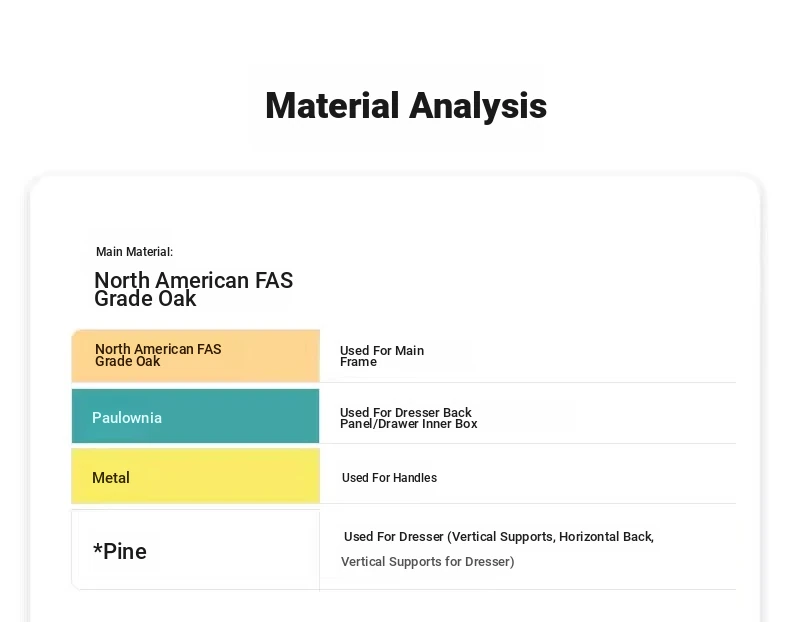Click the white *Pine cell
The width and height of the screenshot is (790, 622).
point(195,549)
